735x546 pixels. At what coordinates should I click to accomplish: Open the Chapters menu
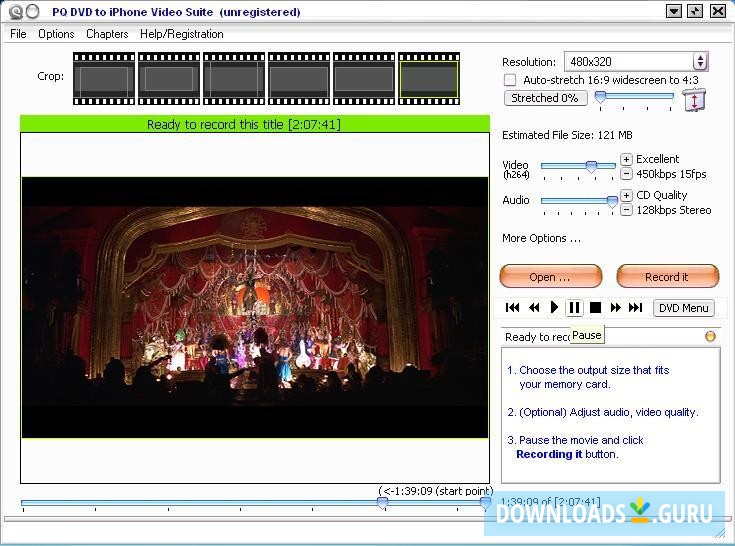(x=107, y=34)
